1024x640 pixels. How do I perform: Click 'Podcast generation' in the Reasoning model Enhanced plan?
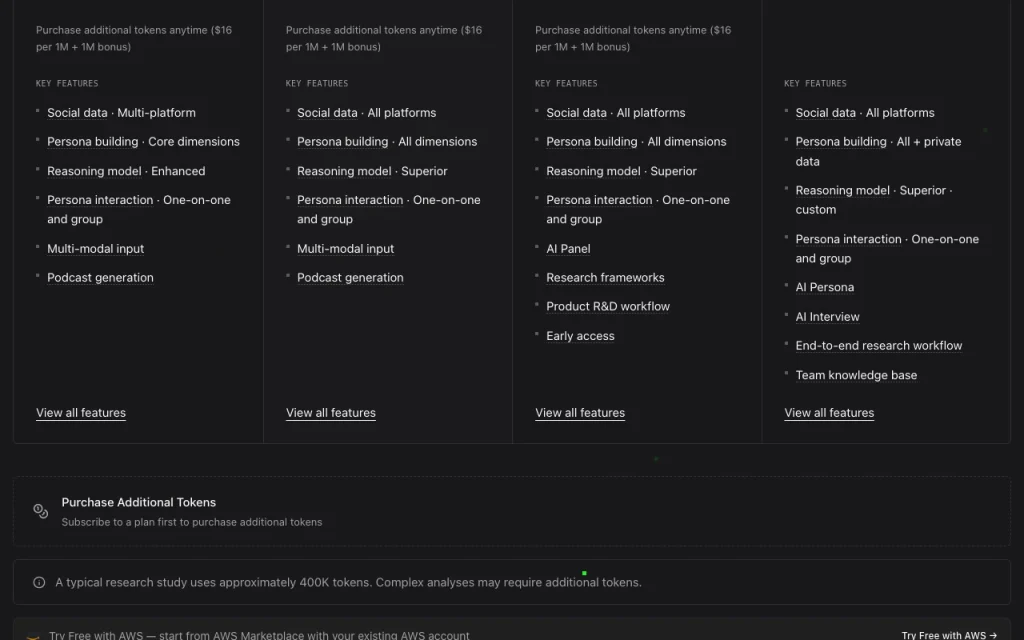click(100, 278)
